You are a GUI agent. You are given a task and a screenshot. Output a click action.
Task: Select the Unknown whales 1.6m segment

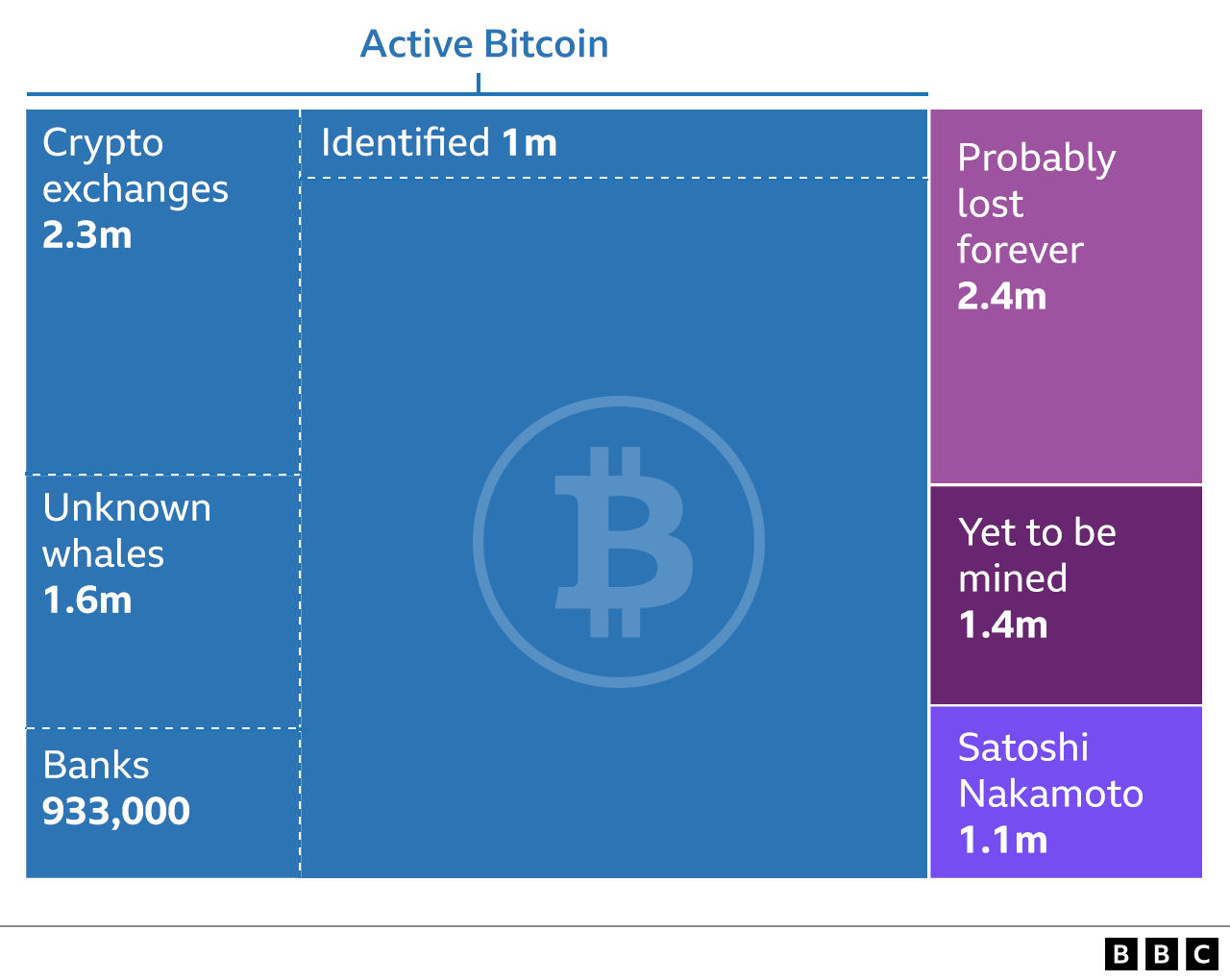(x=162, y=601)
